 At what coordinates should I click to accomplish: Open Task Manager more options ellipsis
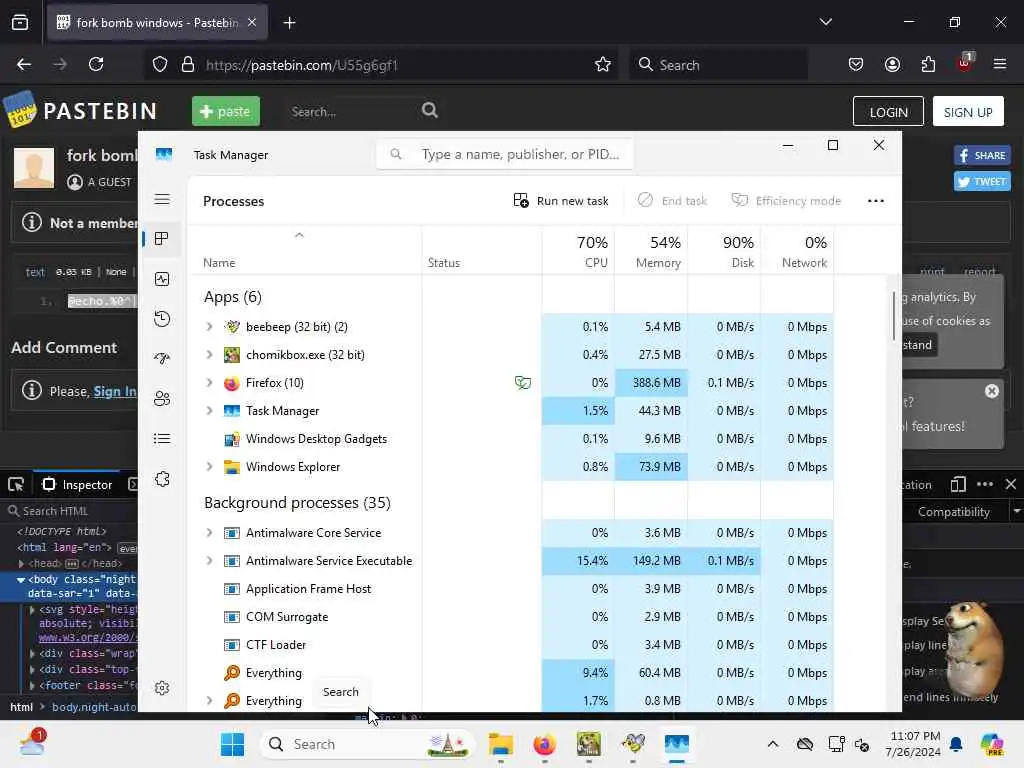[x=876, y=200]
